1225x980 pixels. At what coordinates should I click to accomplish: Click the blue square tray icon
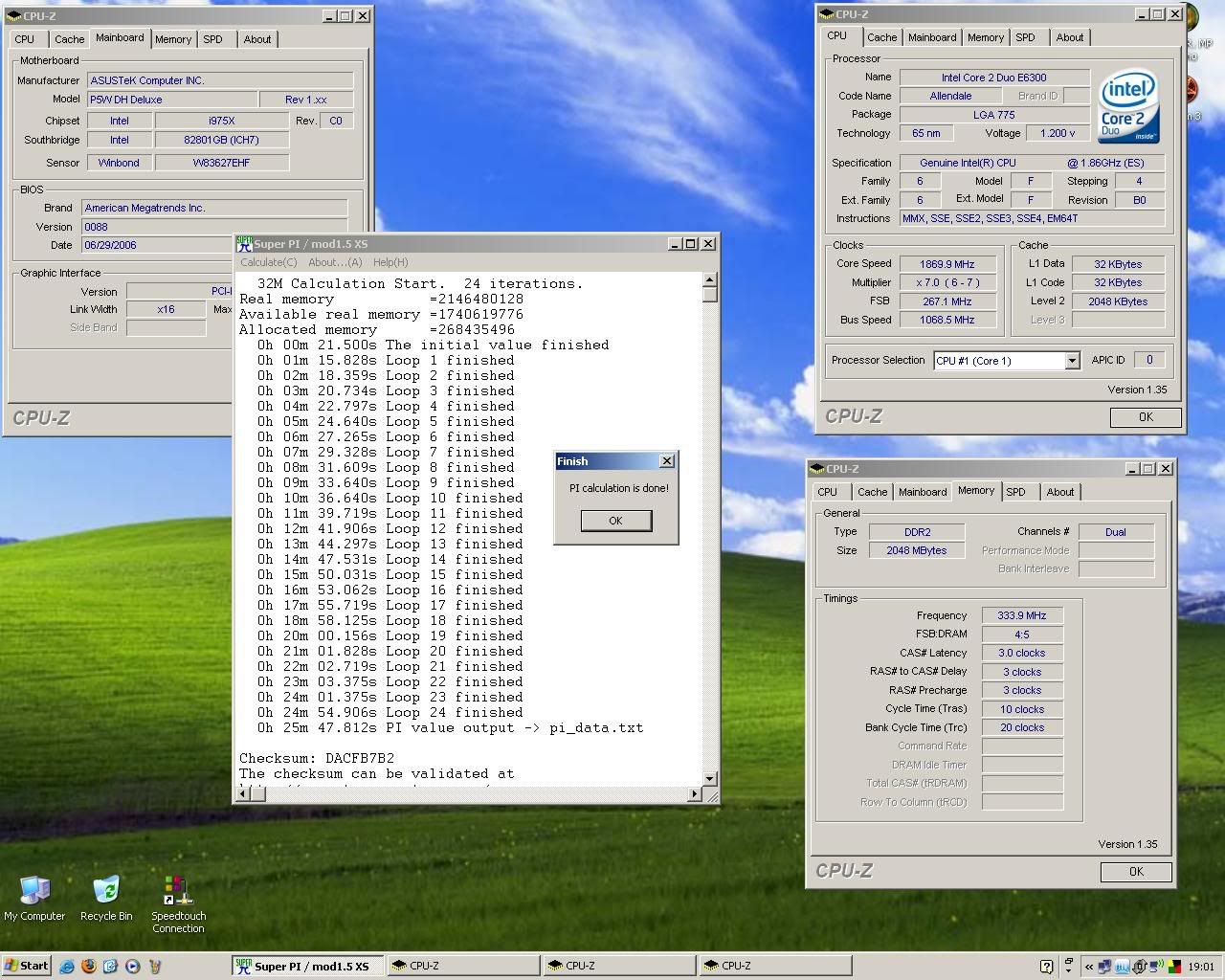pyautogui.click(x=1122, y=967)
